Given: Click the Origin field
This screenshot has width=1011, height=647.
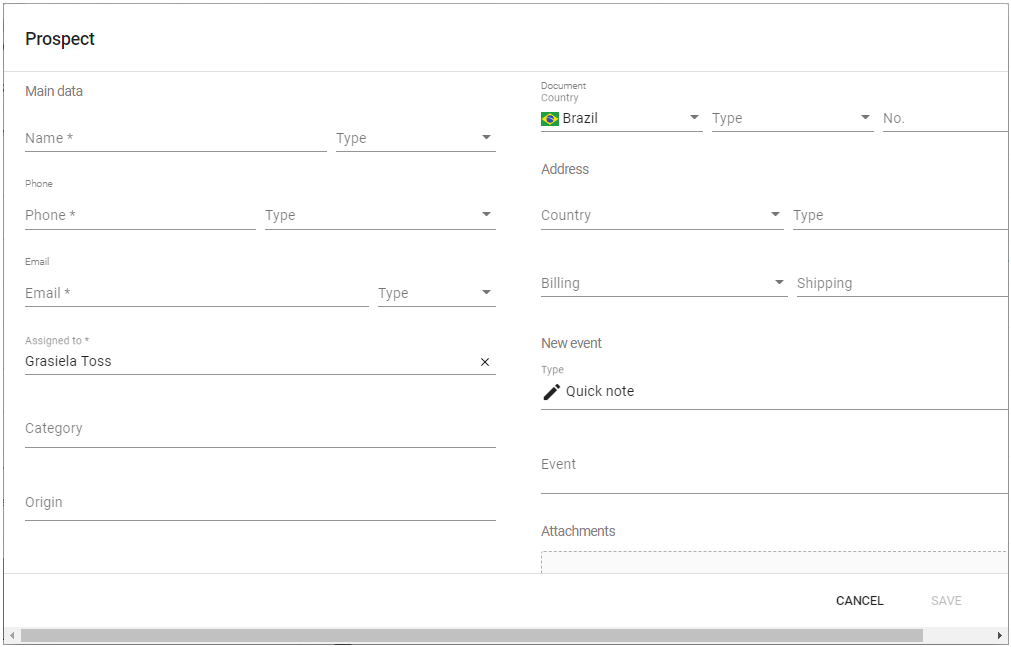Looking at the screenshot, I should (x=260, y=503).
